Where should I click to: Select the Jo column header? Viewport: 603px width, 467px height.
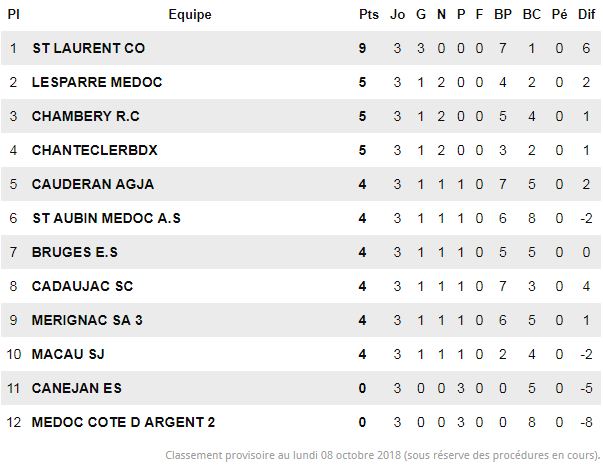pos(398,14)
